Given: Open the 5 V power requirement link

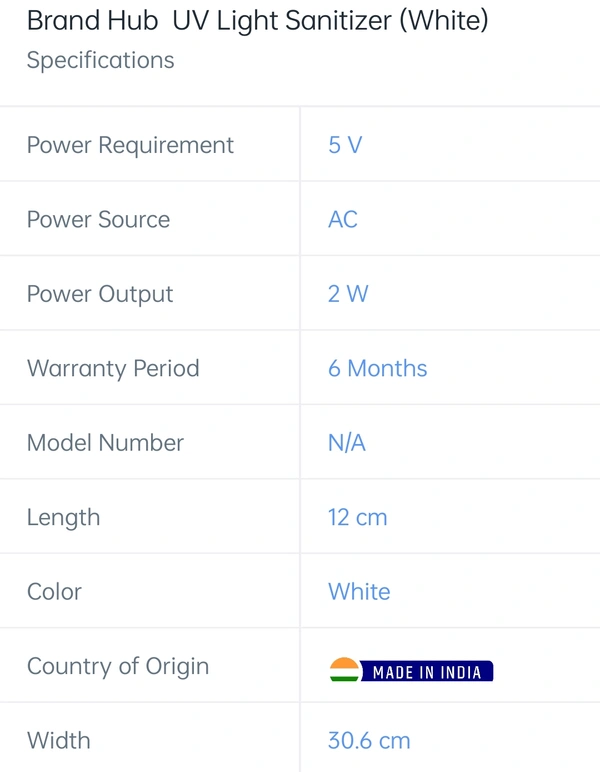Looking at the screenshot, I should 345,145.
